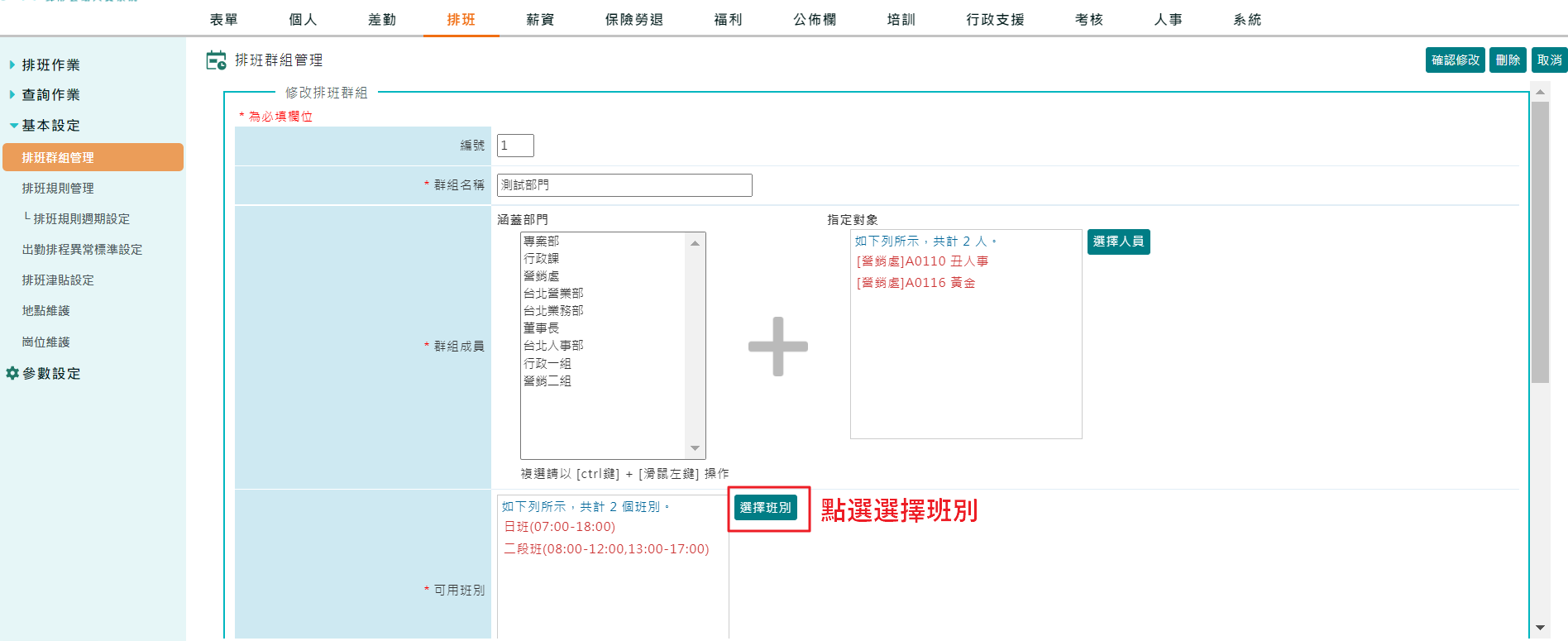Viewport: 1568px width, 641px height.
Task: Open the 薪資 top menu
Action: coord(540,19)
